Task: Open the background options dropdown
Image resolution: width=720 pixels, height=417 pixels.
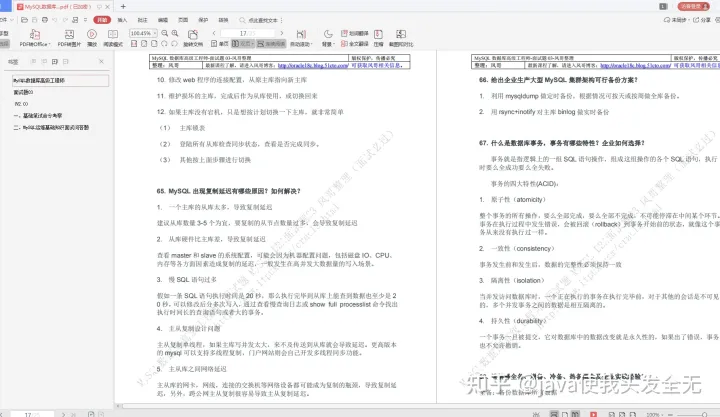Action: point(333,45)
